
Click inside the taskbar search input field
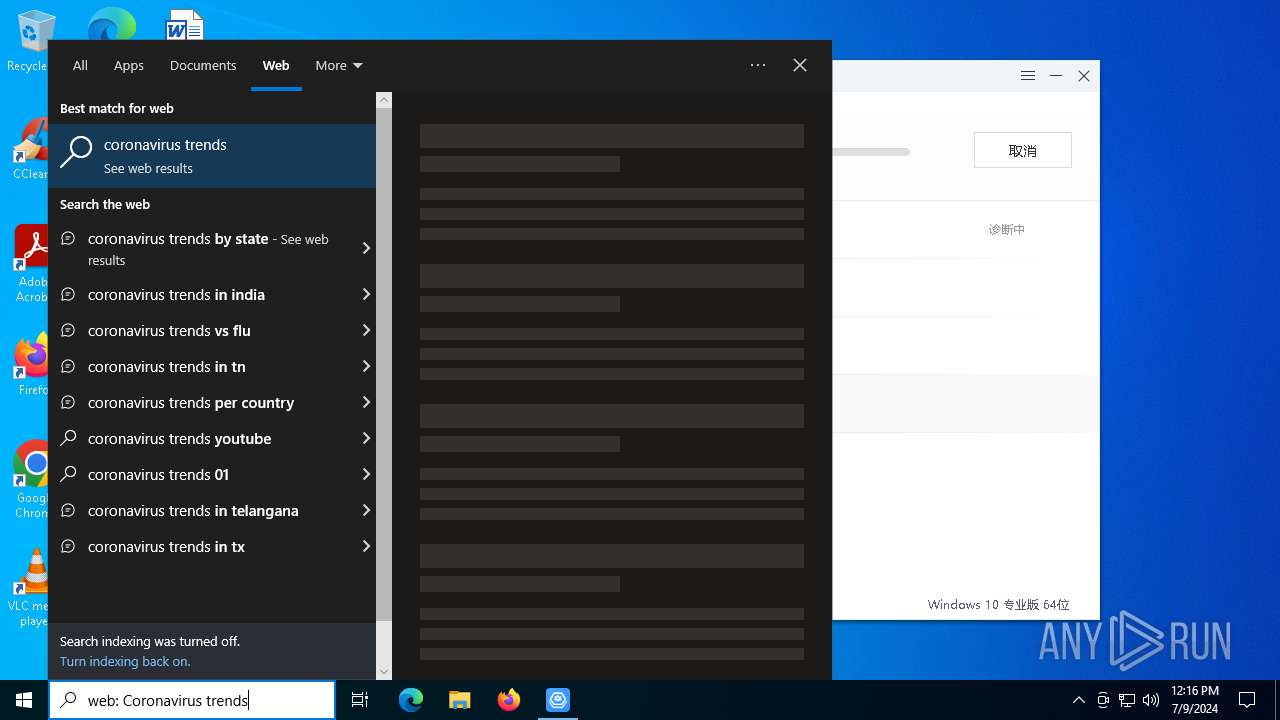192,700
